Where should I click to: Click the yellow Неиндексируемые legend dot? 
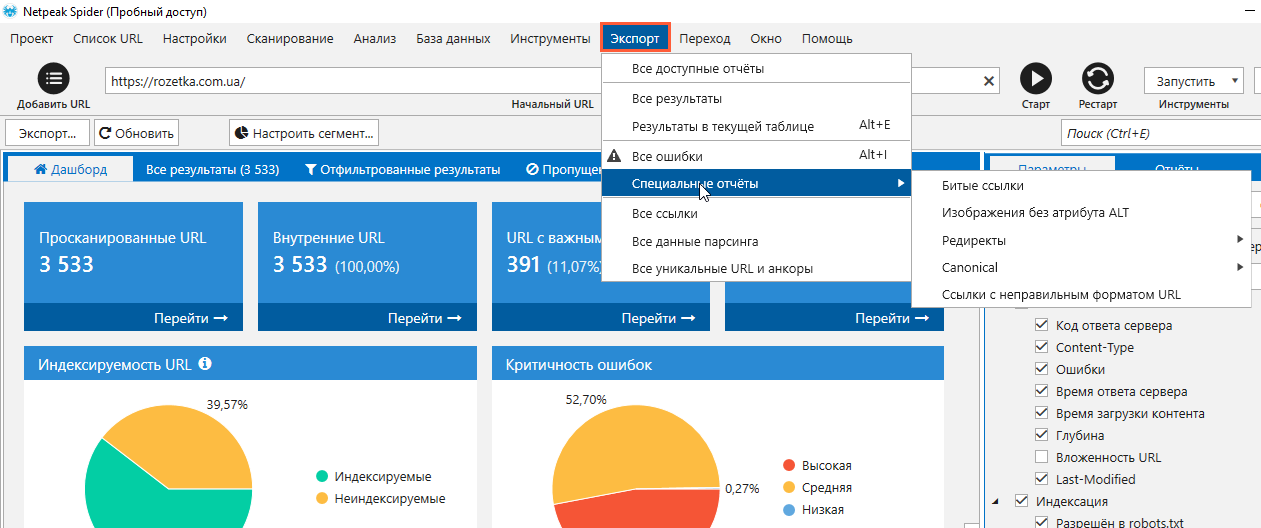322,498
